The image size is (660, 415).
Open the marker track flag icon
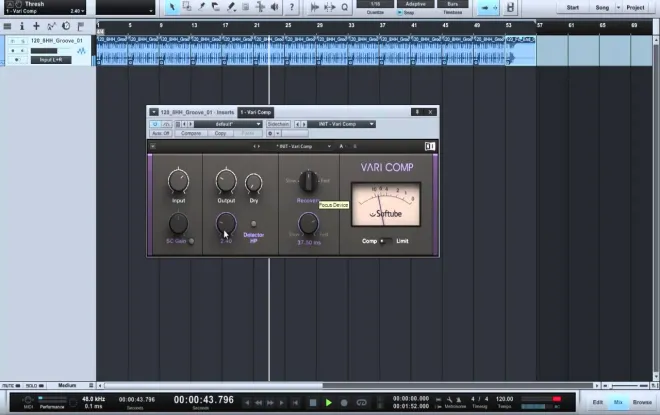tap(81, 26)
